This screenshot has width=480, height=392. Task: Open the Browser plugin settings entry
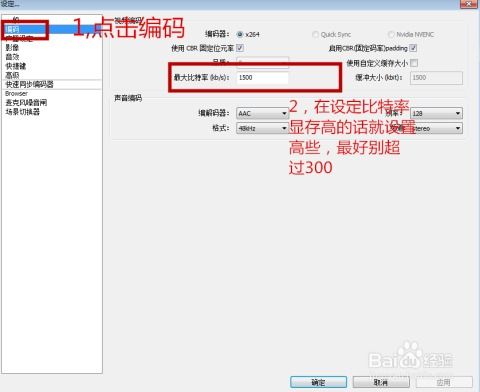tap(16, 93)
